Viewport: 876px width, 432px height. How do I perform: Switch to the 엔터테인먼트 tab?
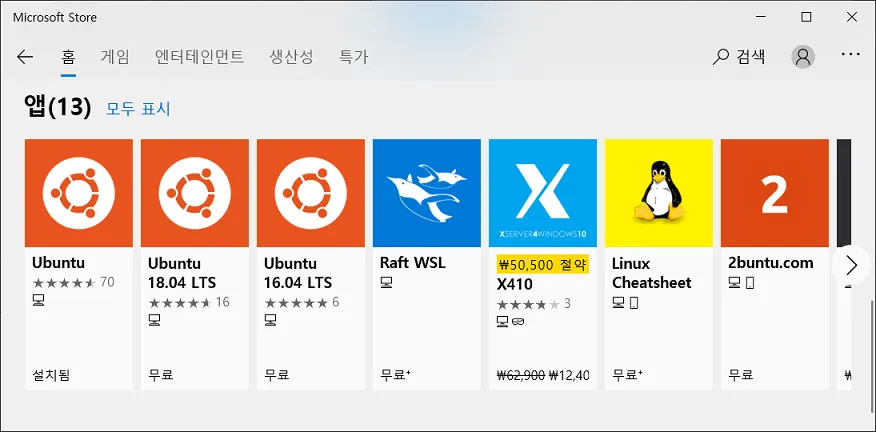[x=199, y=56]
